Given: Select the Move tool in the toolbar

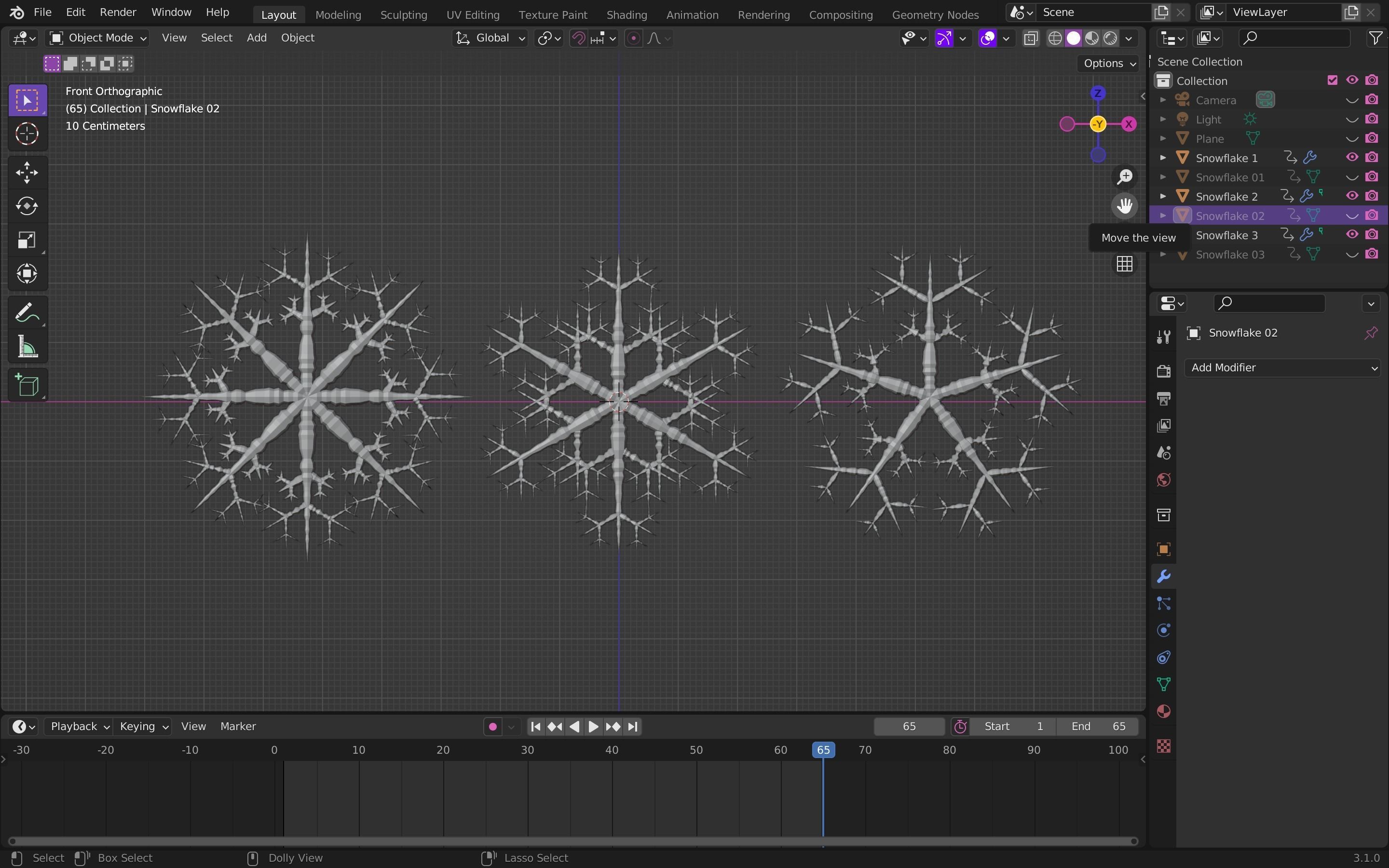Looking at the screenshot, I should click(x=27, y=172).
